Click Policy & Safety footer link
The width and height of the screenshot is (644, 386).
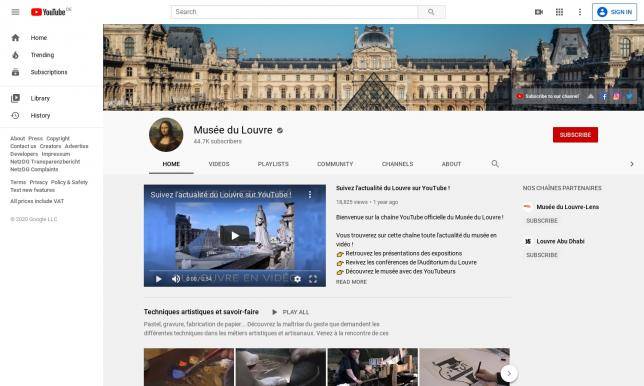69,182
